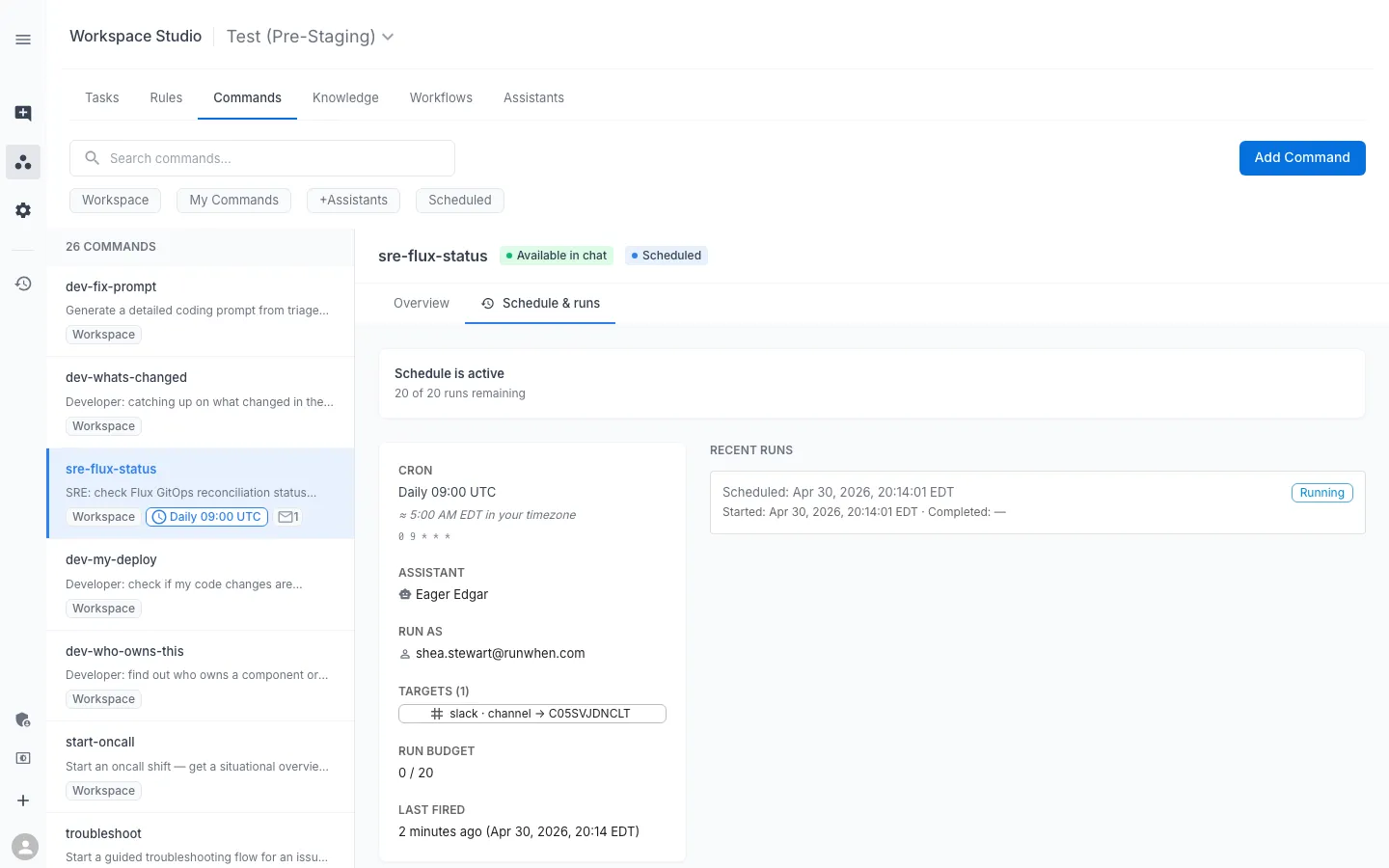This screenshot has width=1389, height=868.
Task: Click the billing card icon in sidebar
Action: [x=23, y=758]
